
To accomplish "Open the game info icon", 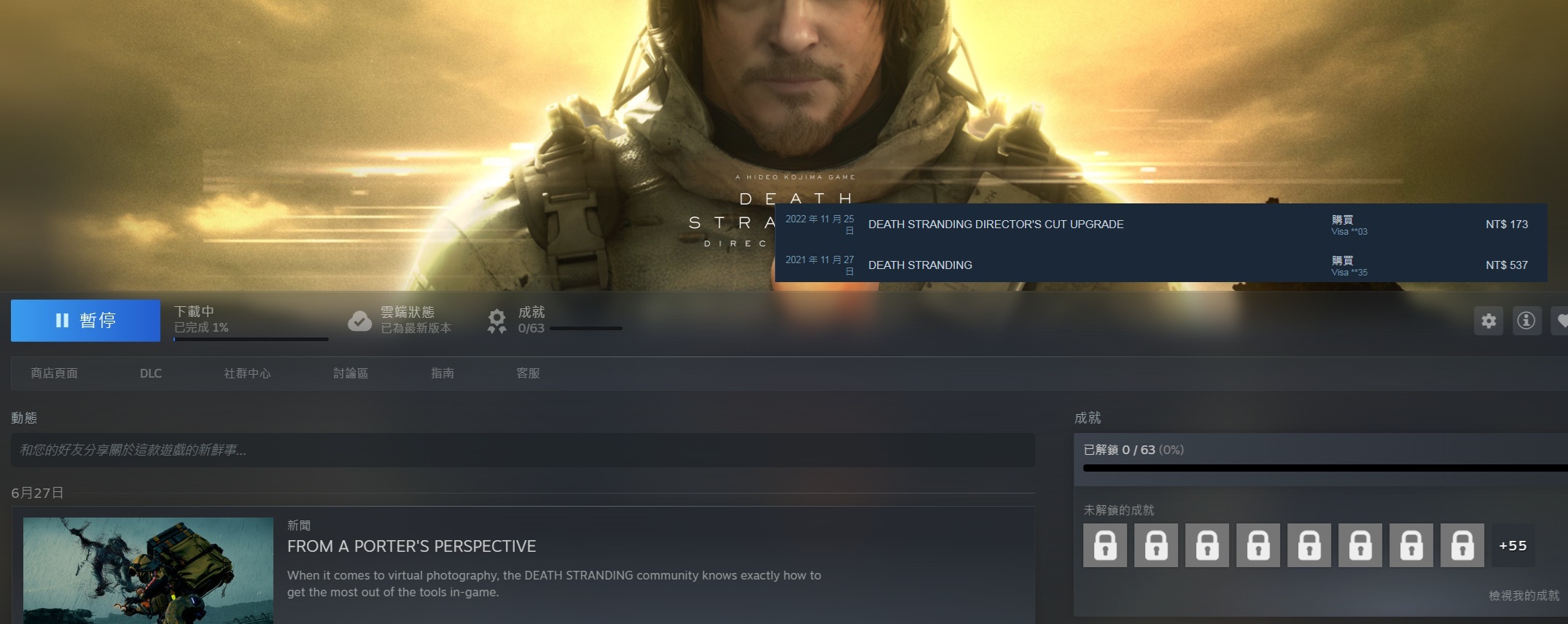I will point(1526,321).
